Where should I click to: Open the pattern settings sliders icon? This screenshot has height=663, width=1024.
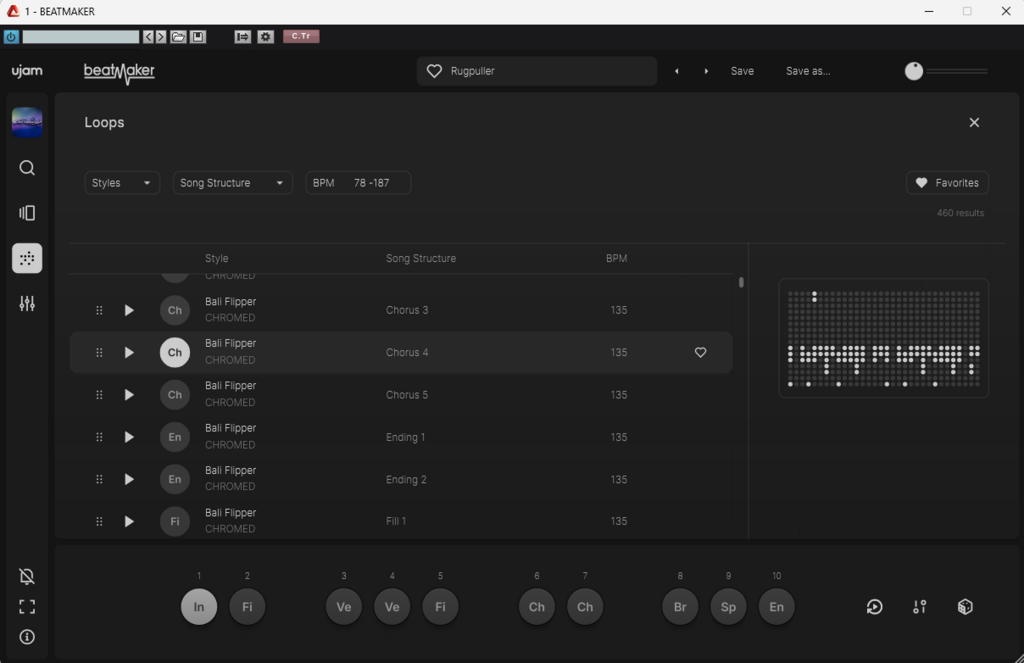(x=920, y=607)
